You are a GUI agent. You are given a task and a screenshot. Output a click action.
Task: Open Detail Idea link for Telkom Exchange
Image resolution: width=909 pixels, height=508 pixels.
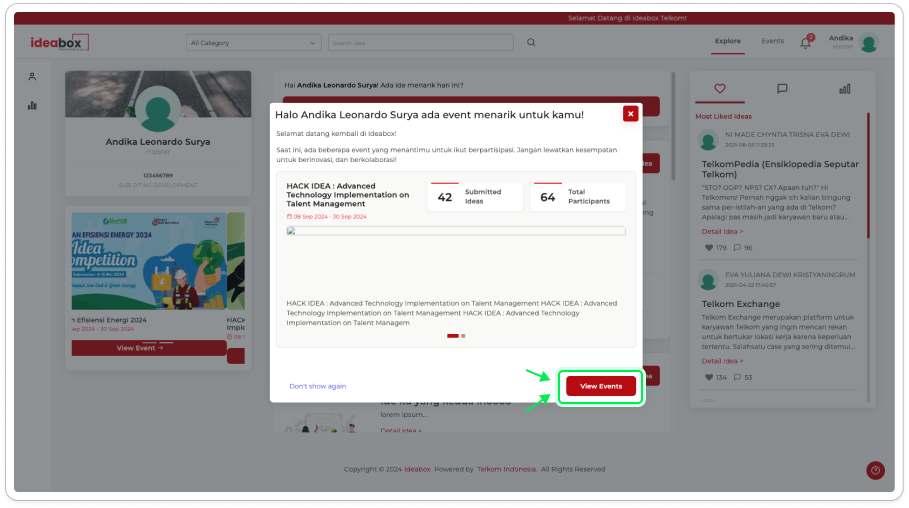pyautogui.click(x=722, y=361)
